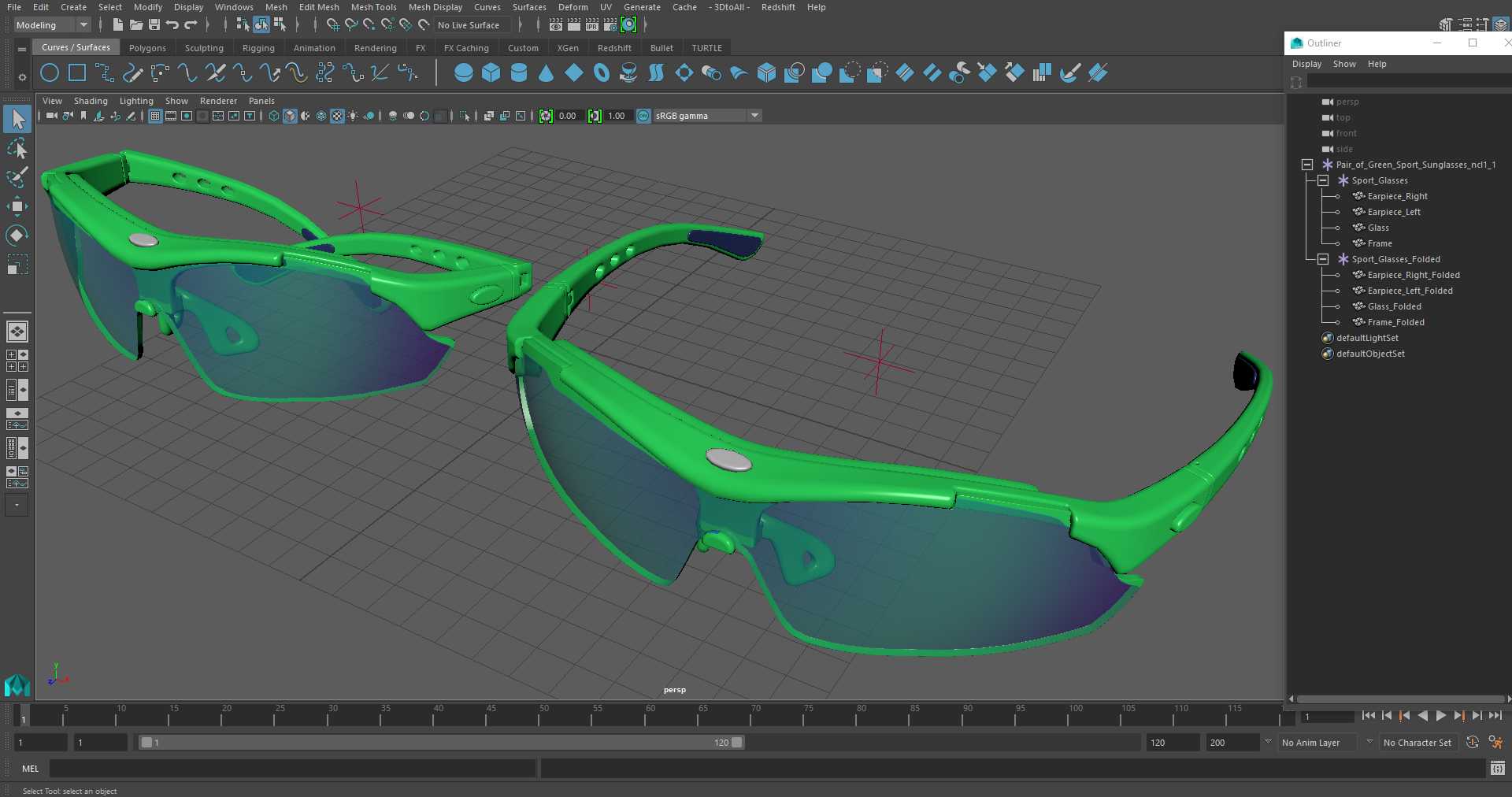The image size is (1512, 797).
Task: Collapse the Sport_Glasses group
Action: [1323, 180]
